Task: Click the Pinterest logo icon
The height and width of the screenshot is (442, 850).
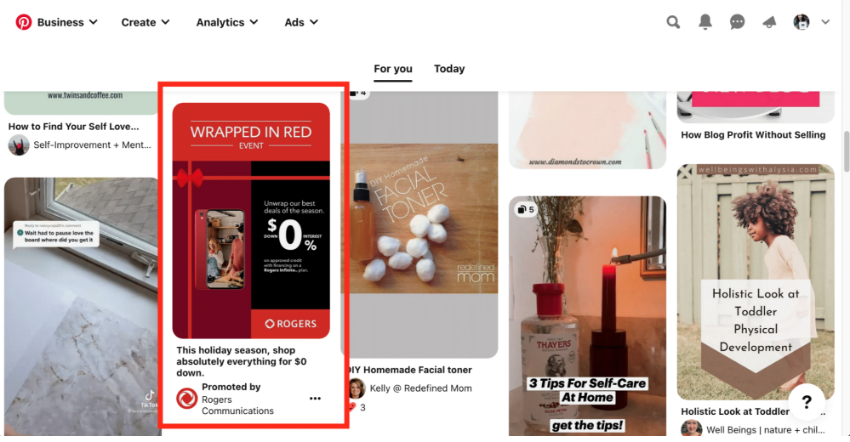Action: [x=23, y=22]
